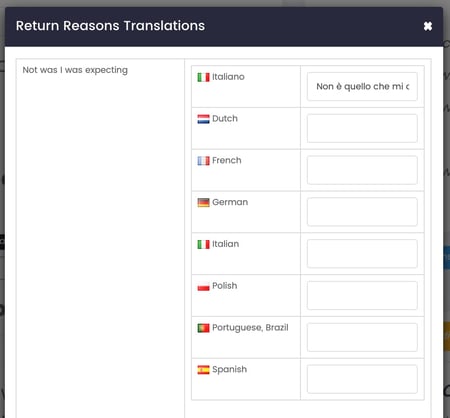Click the Italian flag icon
The image size is (450, 418).
pyautogui.click(x=203, y=244)
